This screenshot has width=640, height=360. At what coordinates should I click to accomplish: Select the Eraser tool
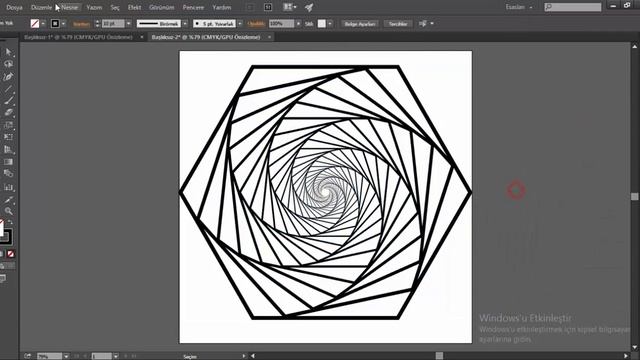click(x=8, y=112)
